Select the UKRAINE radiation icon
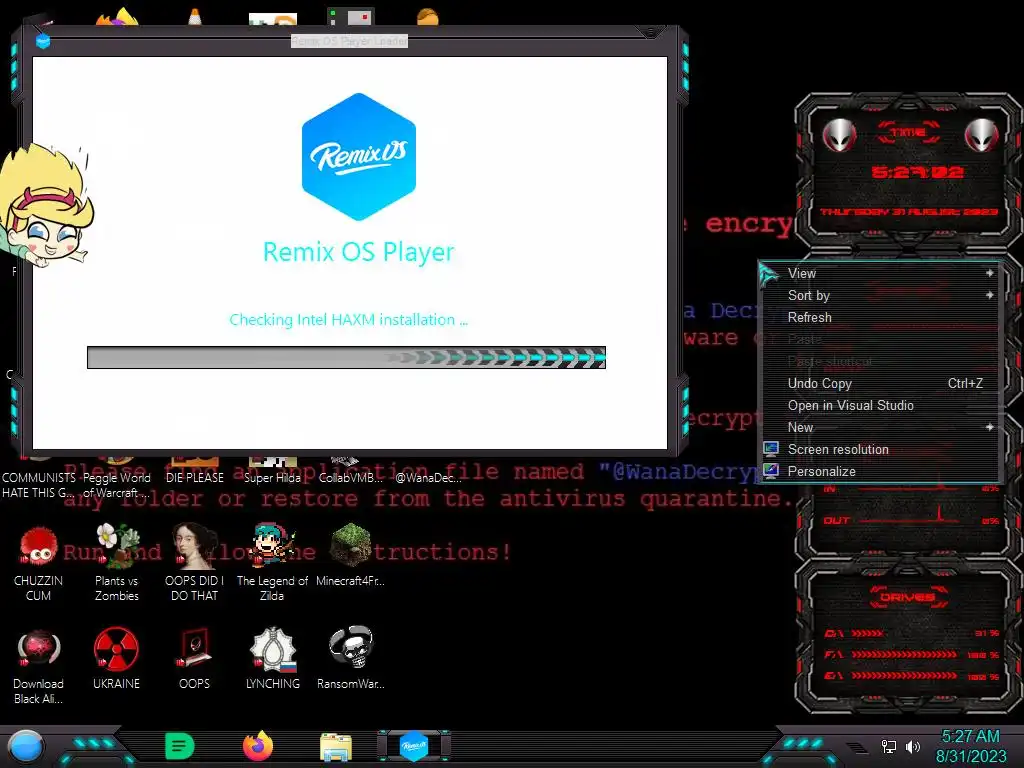 coord(116,660)
